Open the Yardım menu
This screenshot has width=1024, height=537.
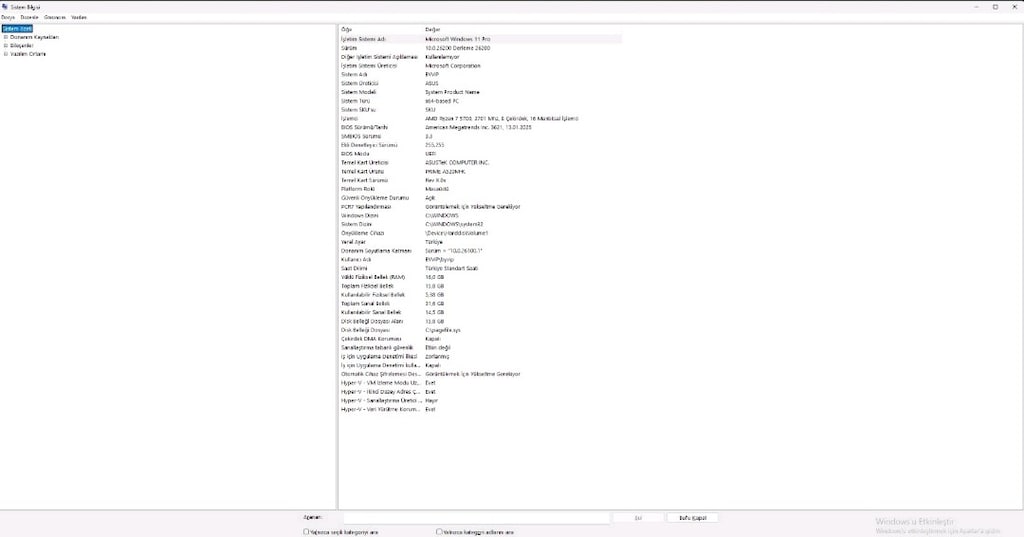(79, 18)
